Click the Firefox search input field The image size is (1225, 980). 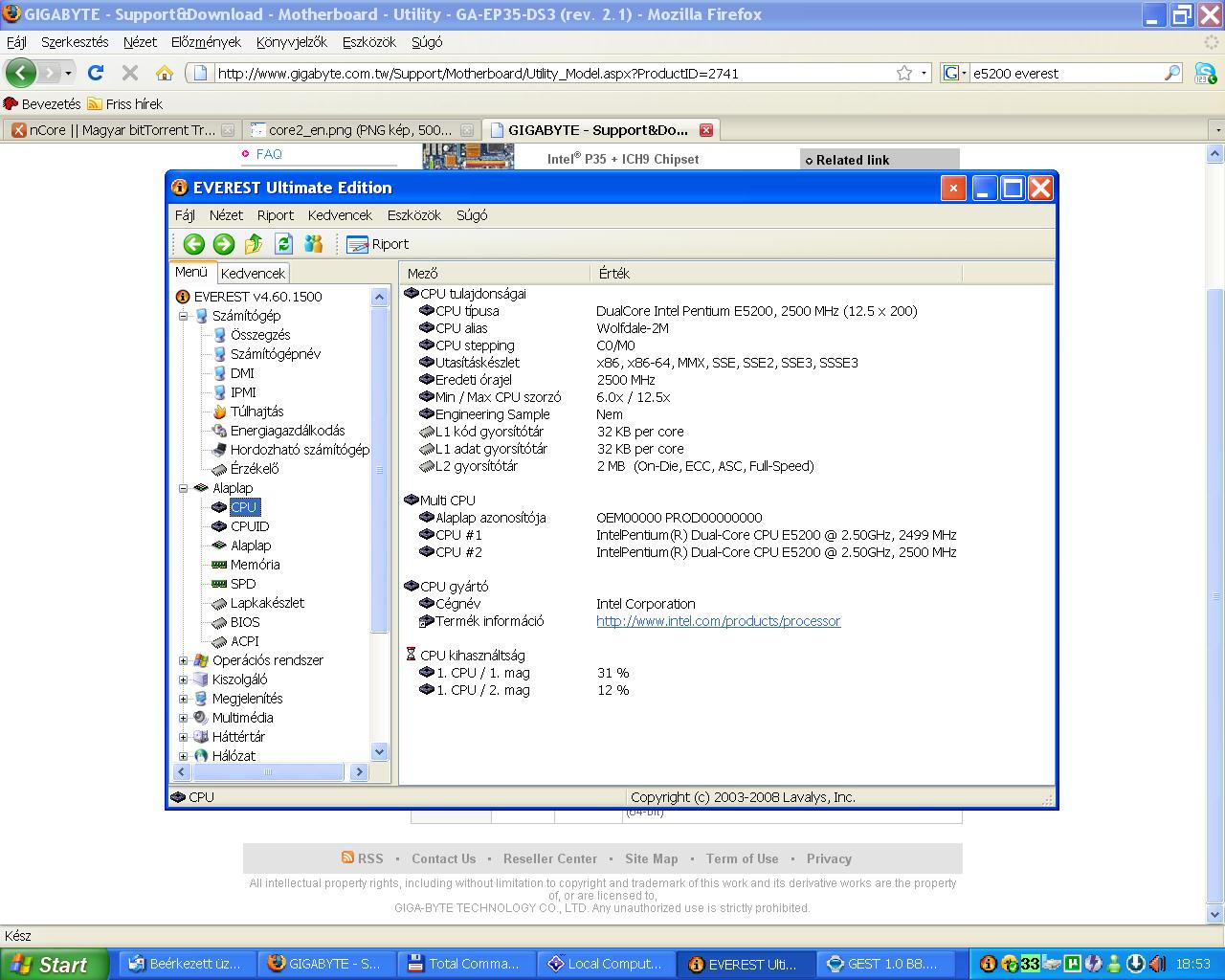[x=1065, y=73]
